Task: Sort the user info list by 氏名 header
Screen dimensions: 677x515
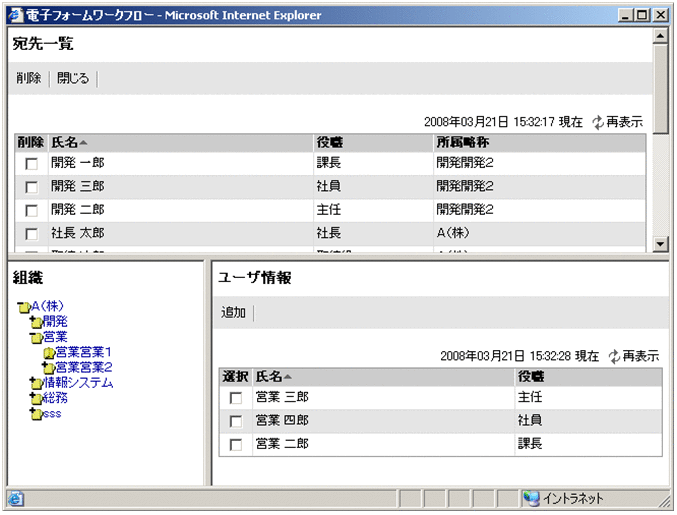Action: (273, 377)
